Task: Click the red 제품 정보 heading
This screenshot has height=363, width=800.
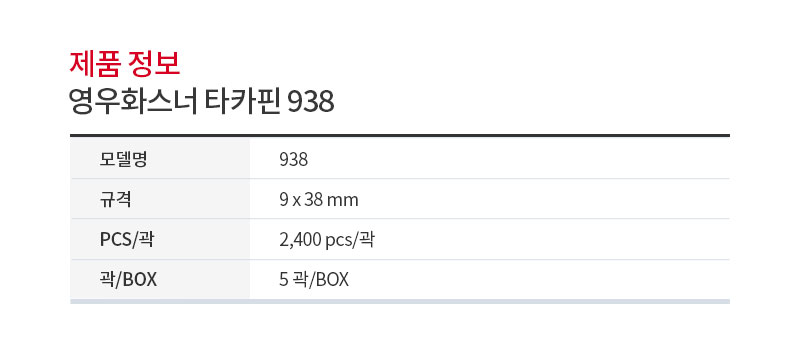Action: coord(124,64)
